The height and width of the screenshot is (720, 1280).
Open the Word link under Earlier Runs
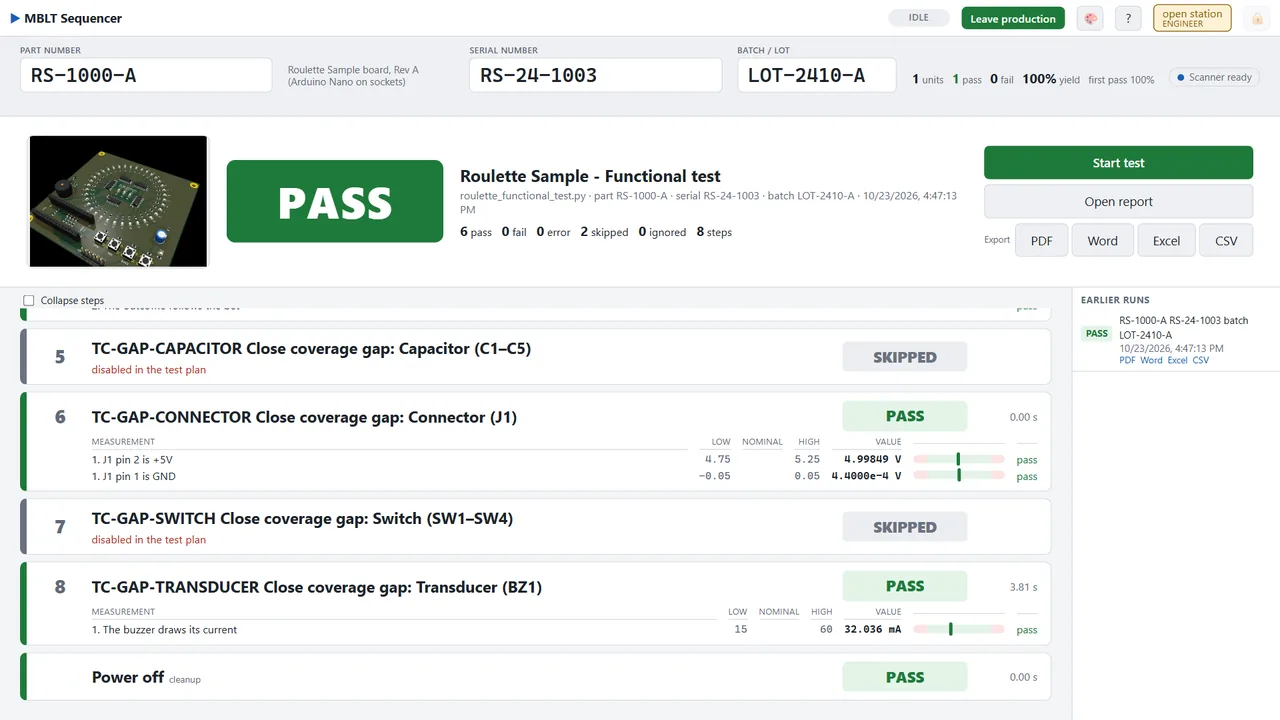(x=1151, y=360)
